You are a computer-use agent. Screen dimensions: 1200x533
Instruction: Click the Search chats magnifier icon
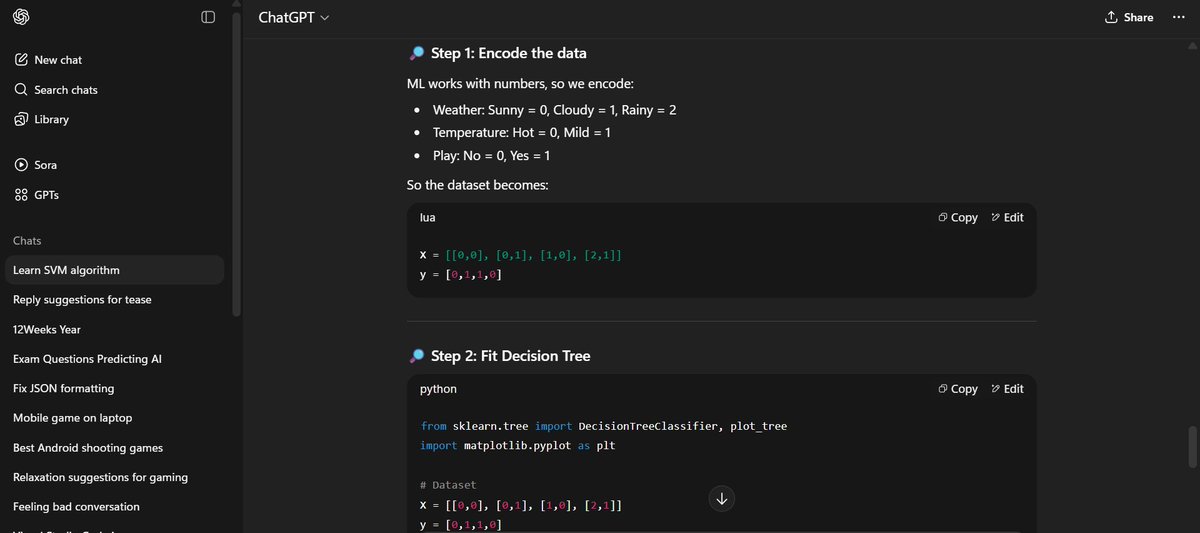pos(21,90)
